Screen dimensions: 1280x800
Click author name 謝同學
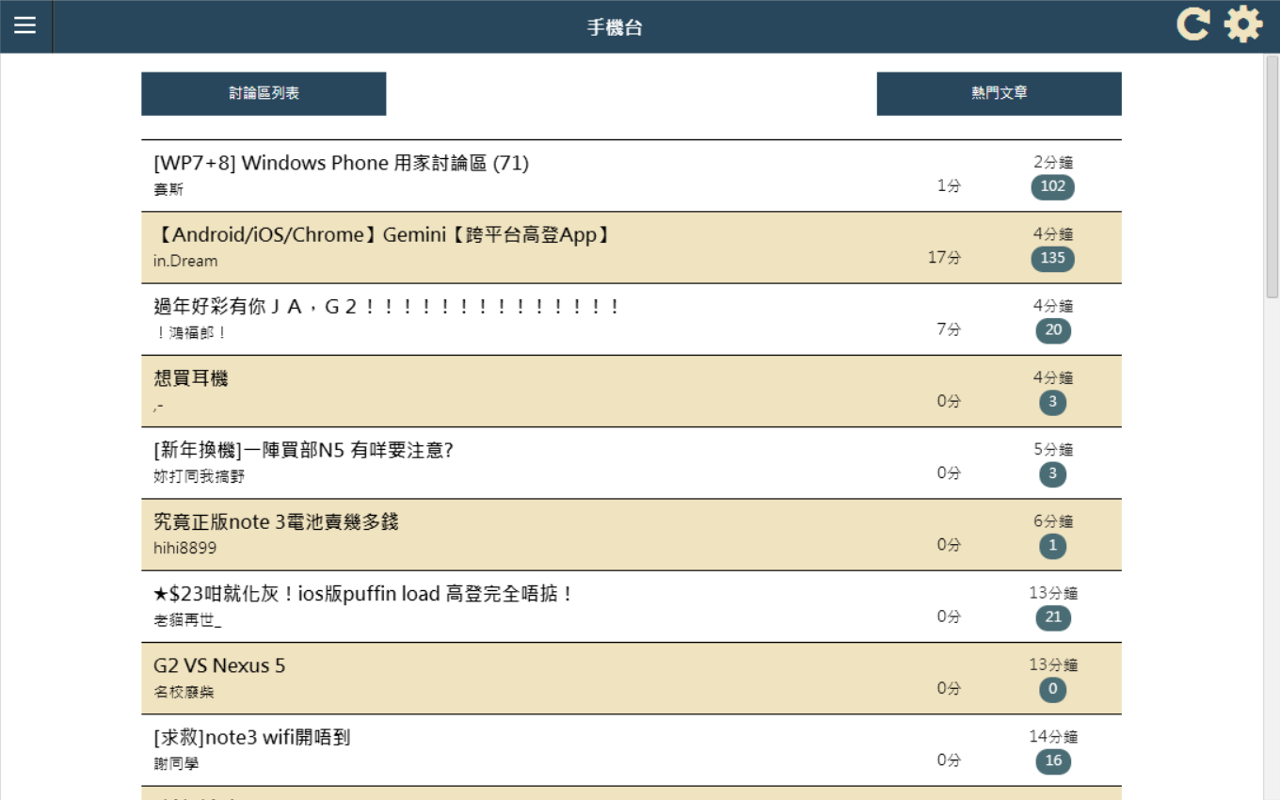coord(177,765)
